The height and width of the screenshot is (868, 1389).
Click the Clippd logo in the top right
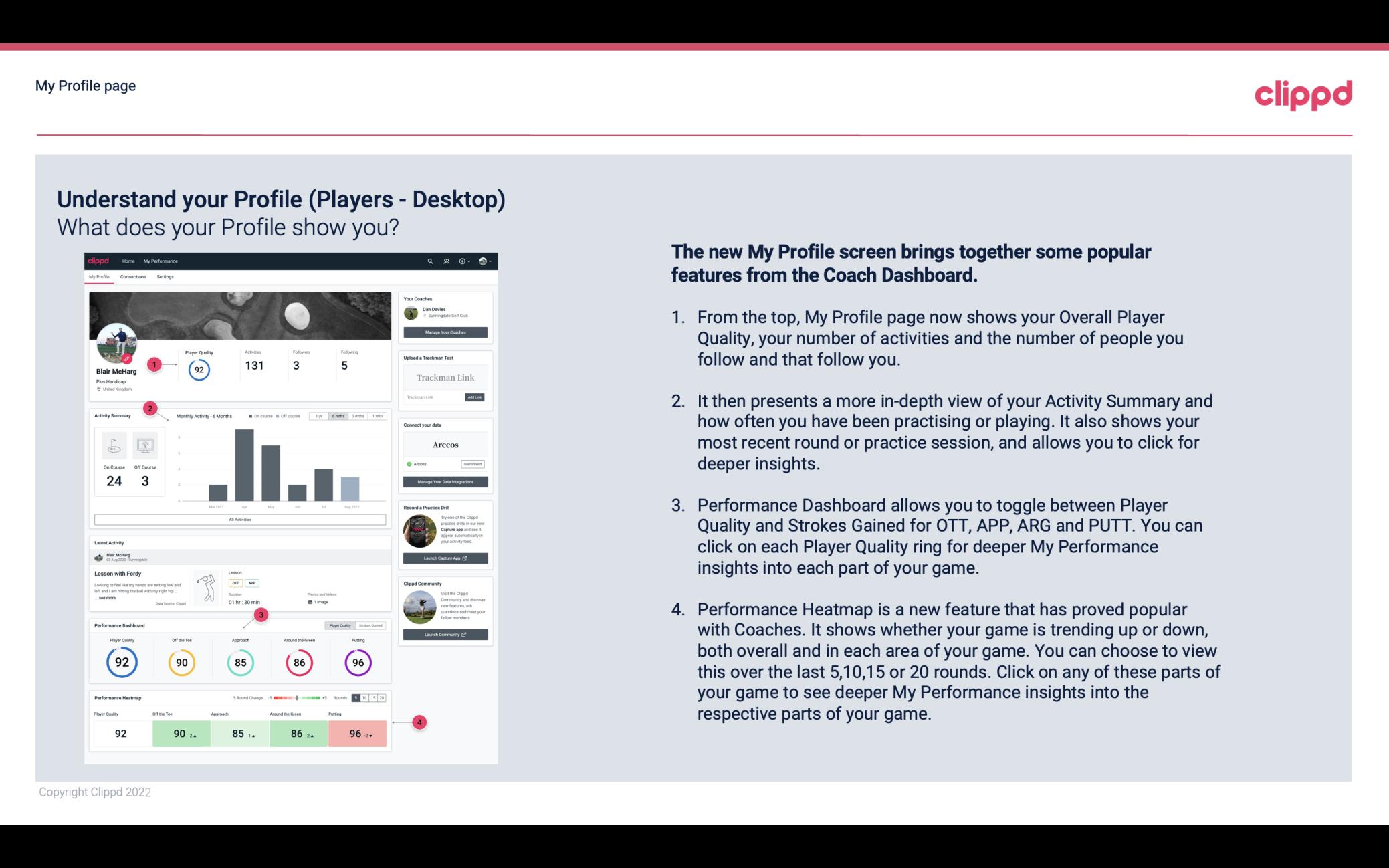[x=1303, y=93]
